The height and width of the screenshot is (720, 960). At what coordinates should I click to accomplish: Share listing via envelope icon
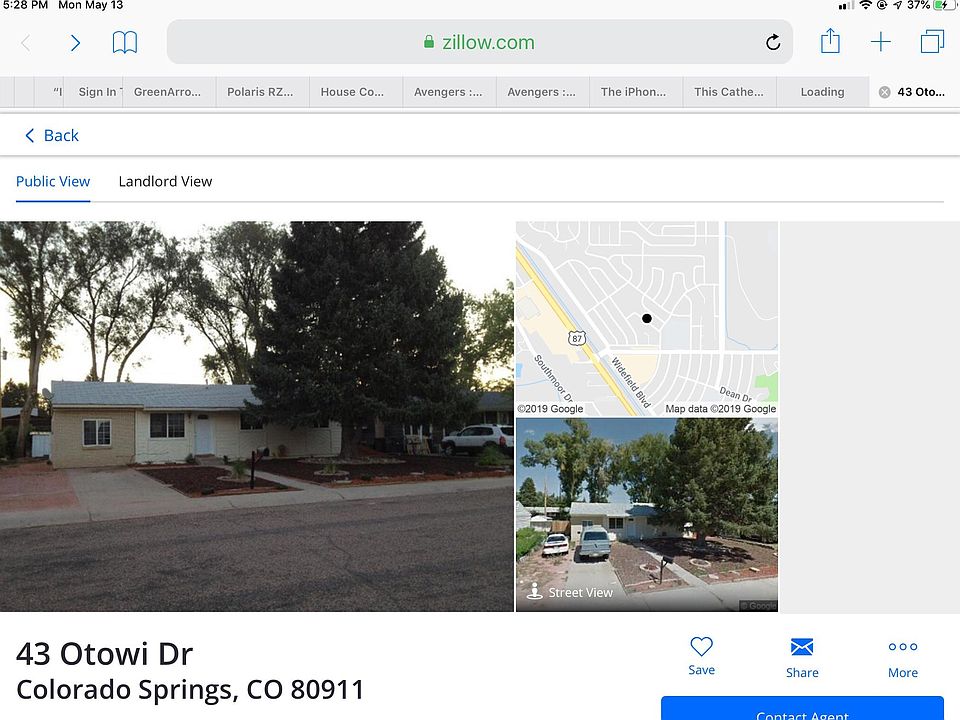click(802, 658)
